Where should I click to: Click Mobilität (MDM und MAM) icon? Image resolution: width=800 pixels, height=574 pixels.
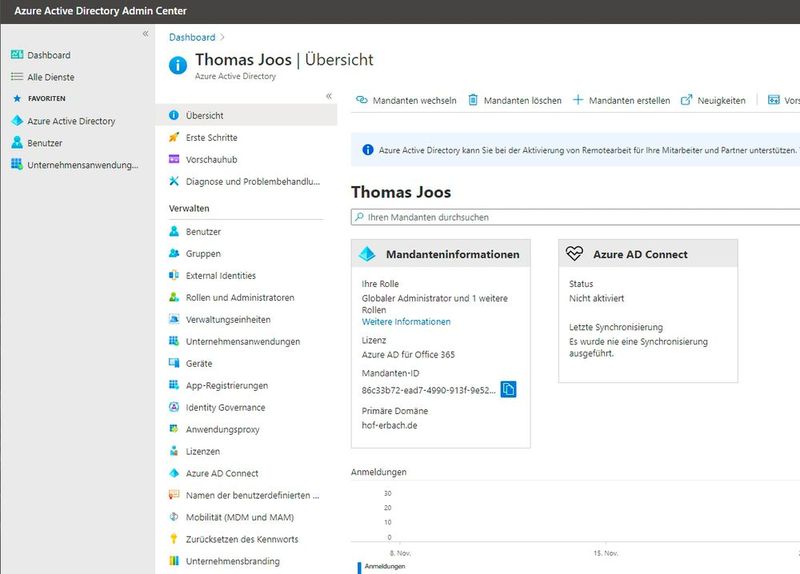point(174,517)
